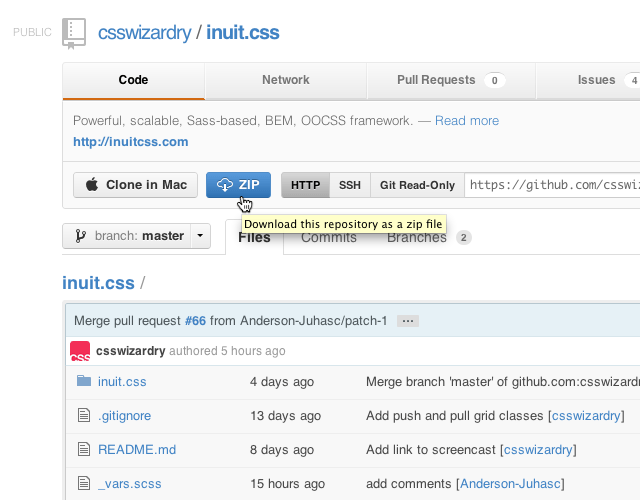This screenshot has height=500, width=640.
Task: Click '15 hours ago' timestamp
Action: [288, 484]
